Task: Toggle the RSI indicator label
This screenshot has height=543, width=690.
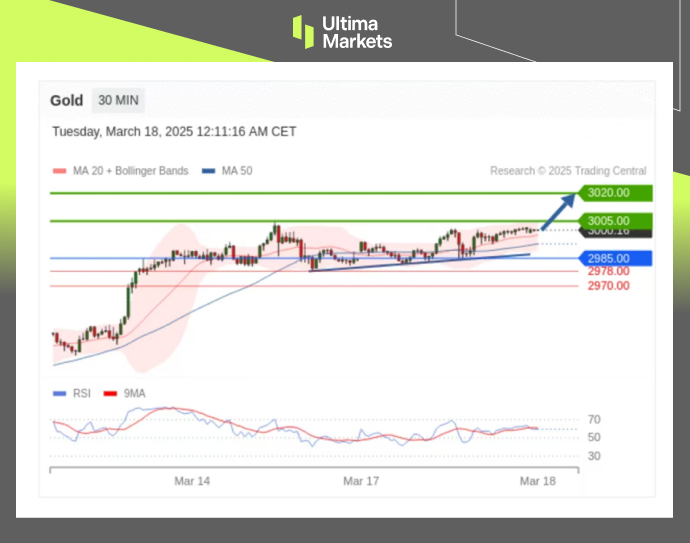Action: pyautogui.click(x=82, y=394)
